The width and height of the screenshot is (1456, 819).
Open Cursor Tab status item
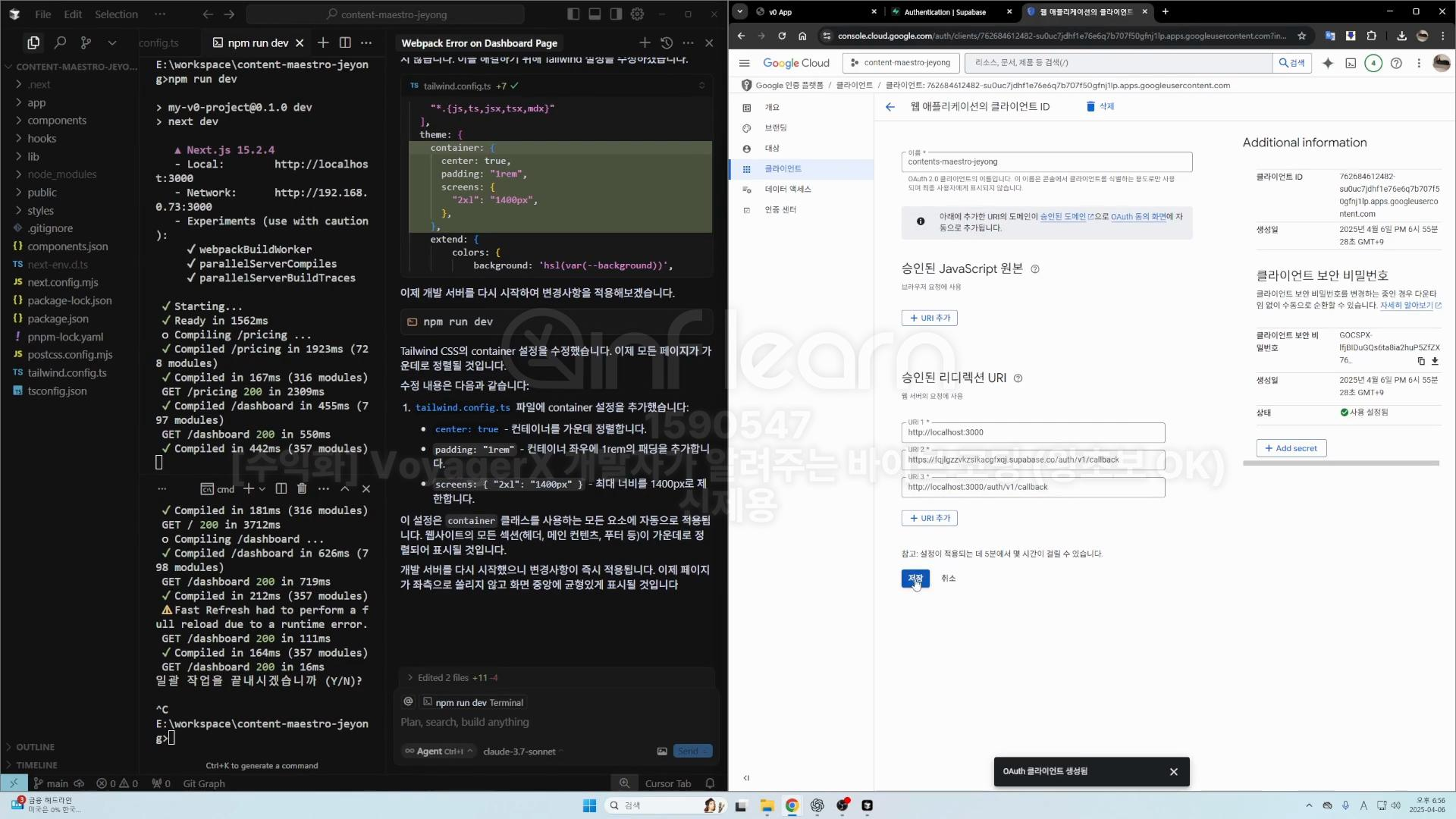click(667, 783)
